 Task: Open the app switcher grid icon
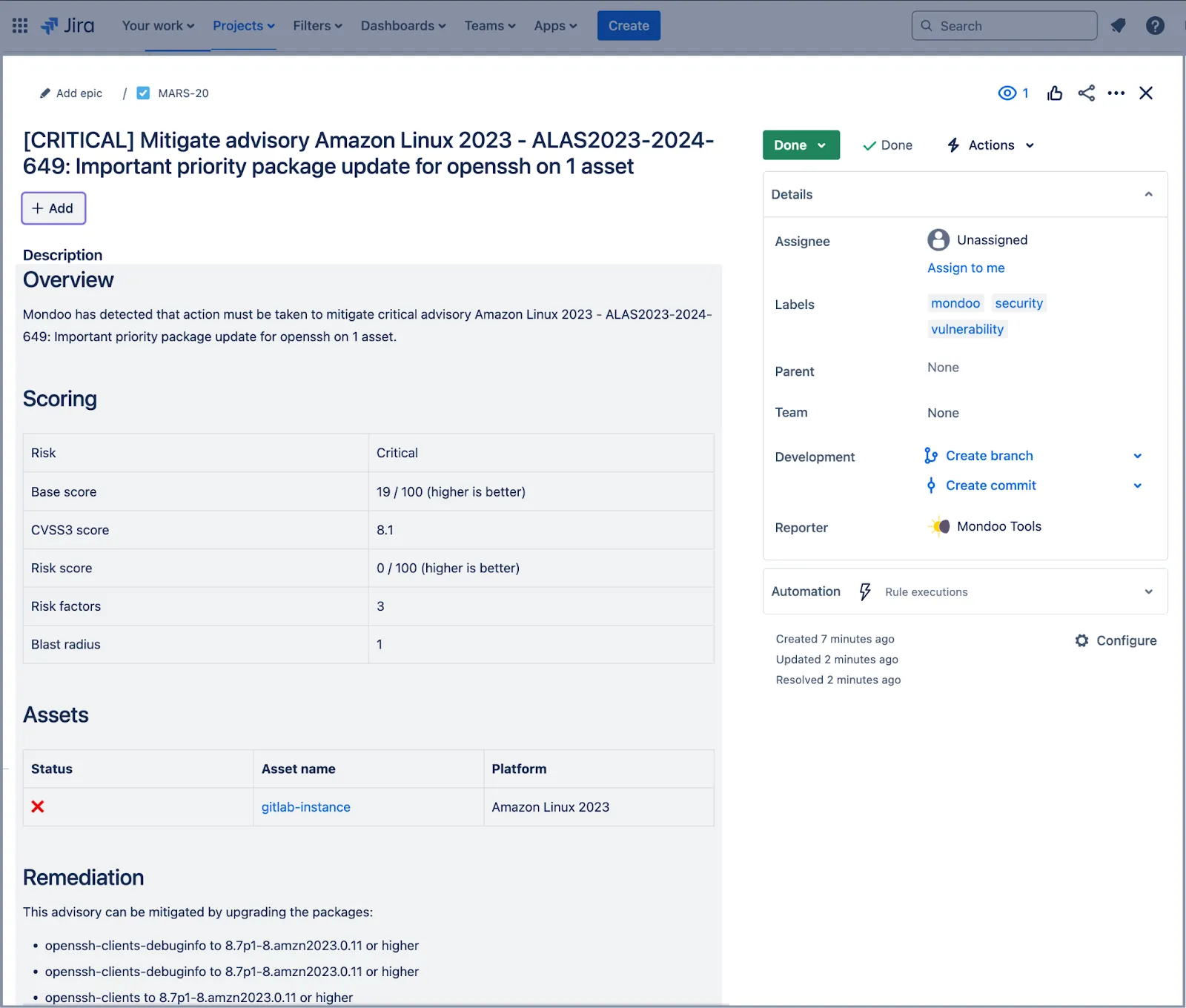(20, 26)
